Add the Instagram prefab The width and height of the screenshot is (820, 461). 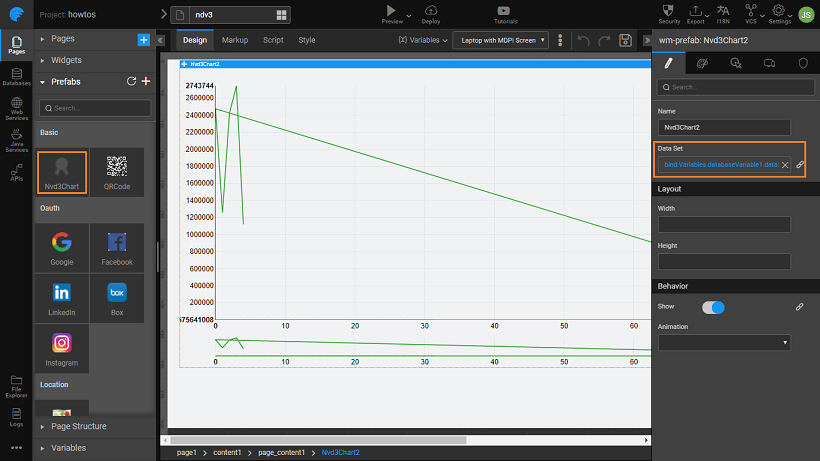click(x=62, y=348)
